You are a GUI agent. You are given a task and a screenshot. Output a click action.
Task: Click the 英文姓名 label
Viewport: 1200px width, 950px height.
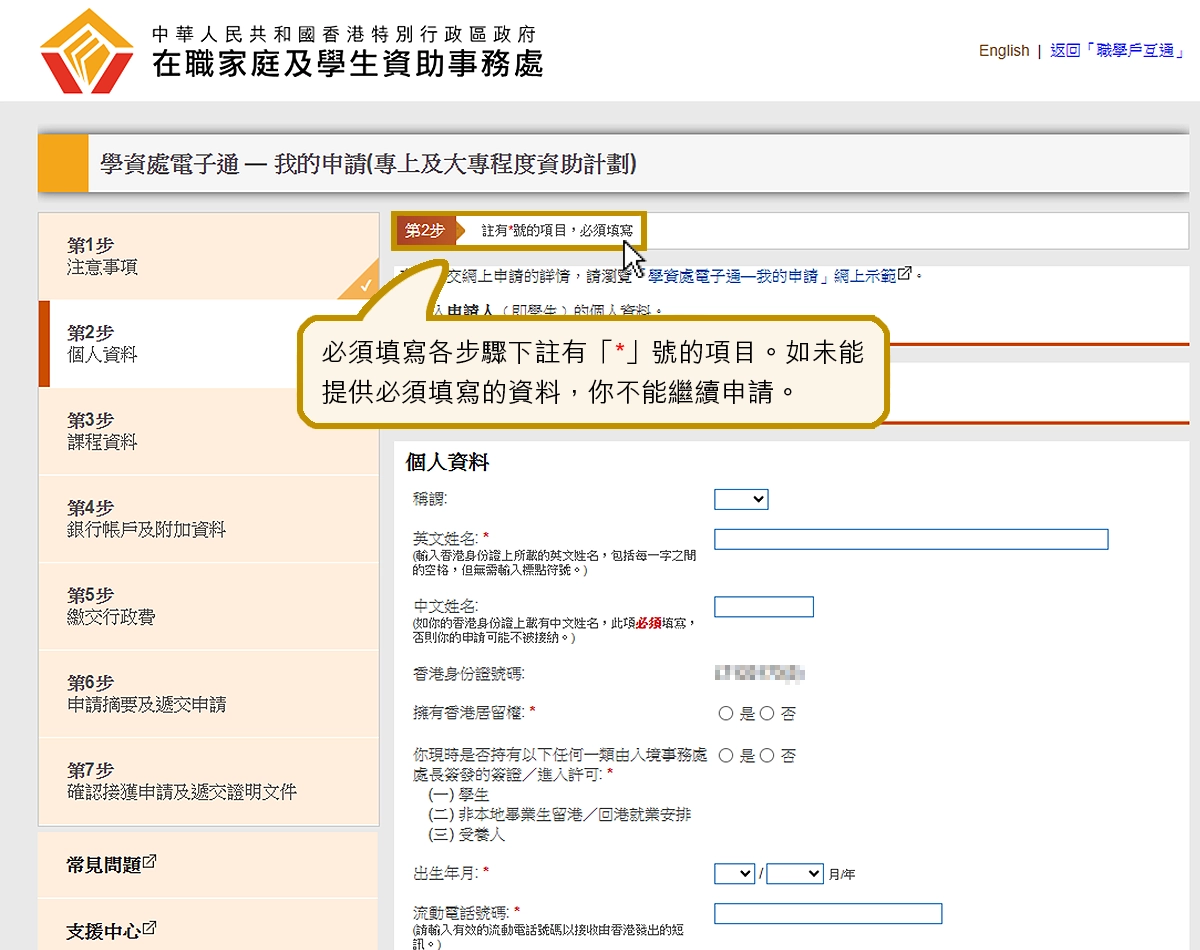click(x=447, y=538)
